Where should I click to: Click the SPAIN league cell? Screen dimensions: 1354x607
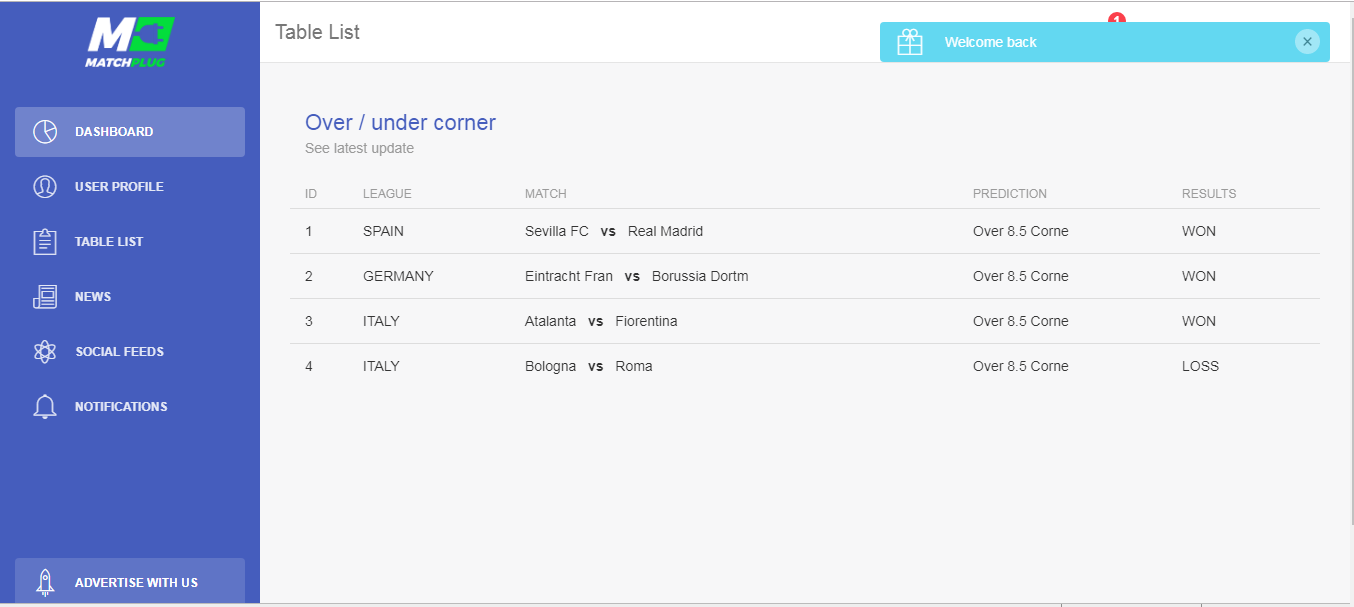[x=383, y=231]
